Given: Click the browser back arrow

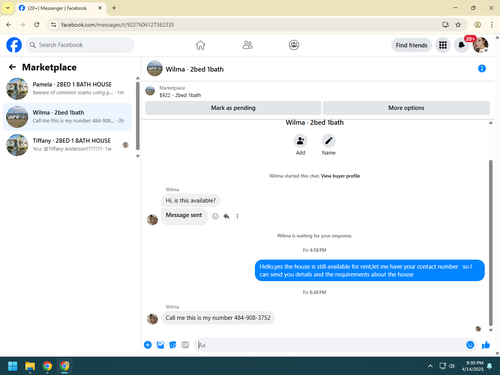Looking at the screenshot, I should point(9,25).
